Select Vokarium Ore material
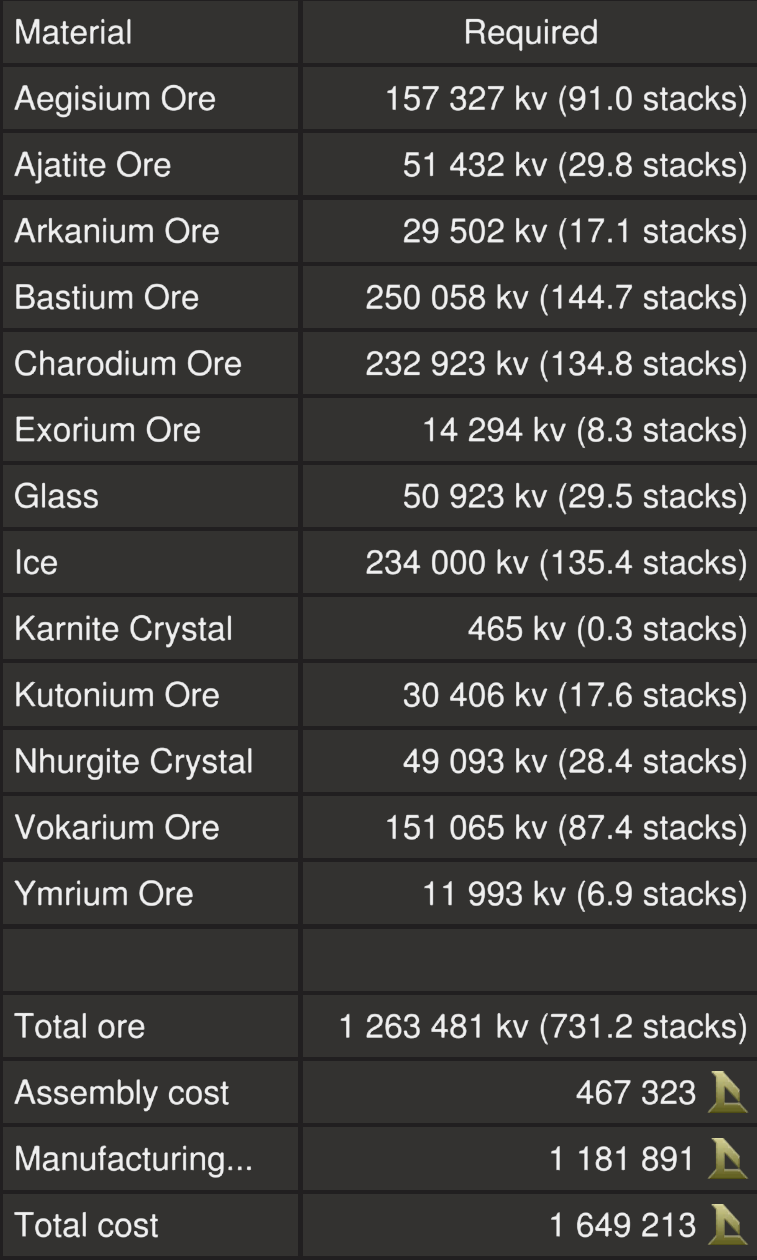The image size is (757, 1260). [116, 827]
